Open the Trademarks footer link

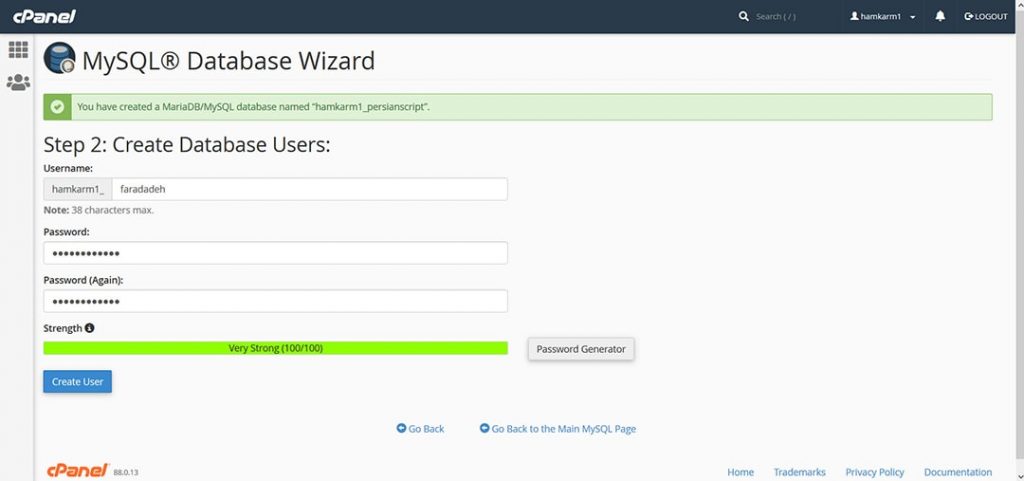[x=799, y=472]
